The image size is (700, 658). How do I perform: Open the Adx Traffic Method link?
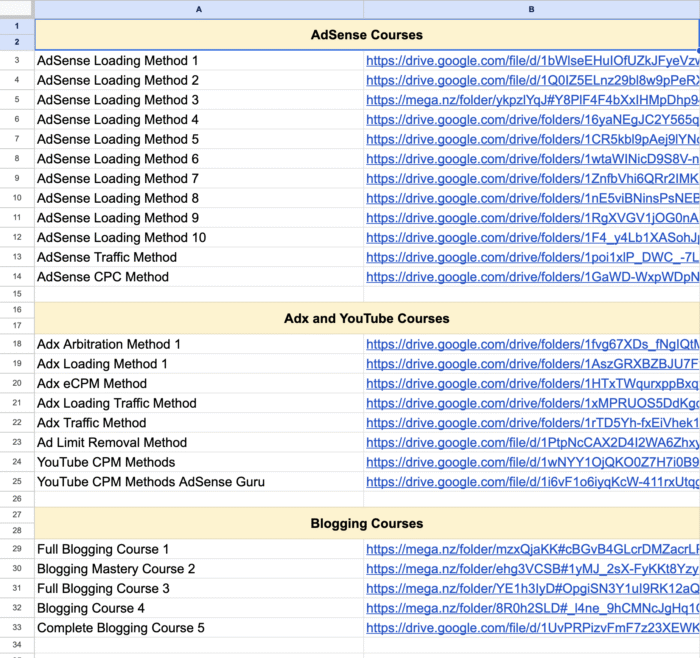(x=533, y=423)
